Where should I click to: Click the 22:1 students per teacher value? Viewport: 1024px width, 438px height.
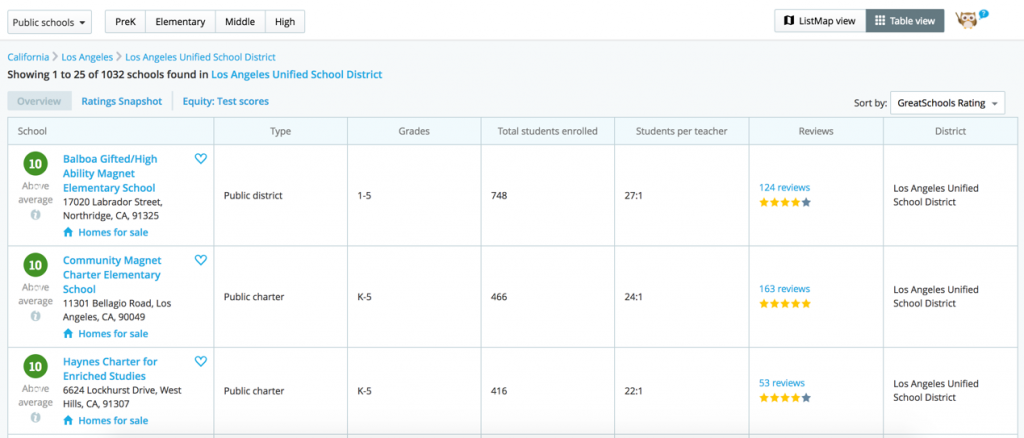[633, 391]
